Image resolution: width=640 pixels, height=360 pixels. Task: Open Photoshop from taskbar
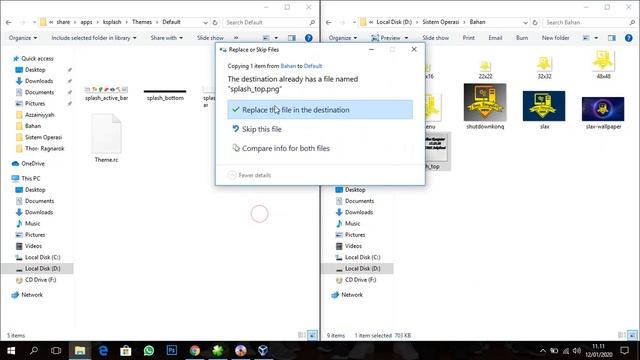coord(172,351)
